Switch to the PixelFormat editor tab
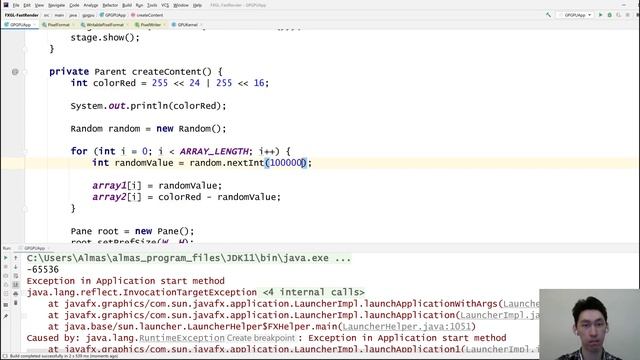The width and height of the screenshot is (640, 360). click(58, 25)
